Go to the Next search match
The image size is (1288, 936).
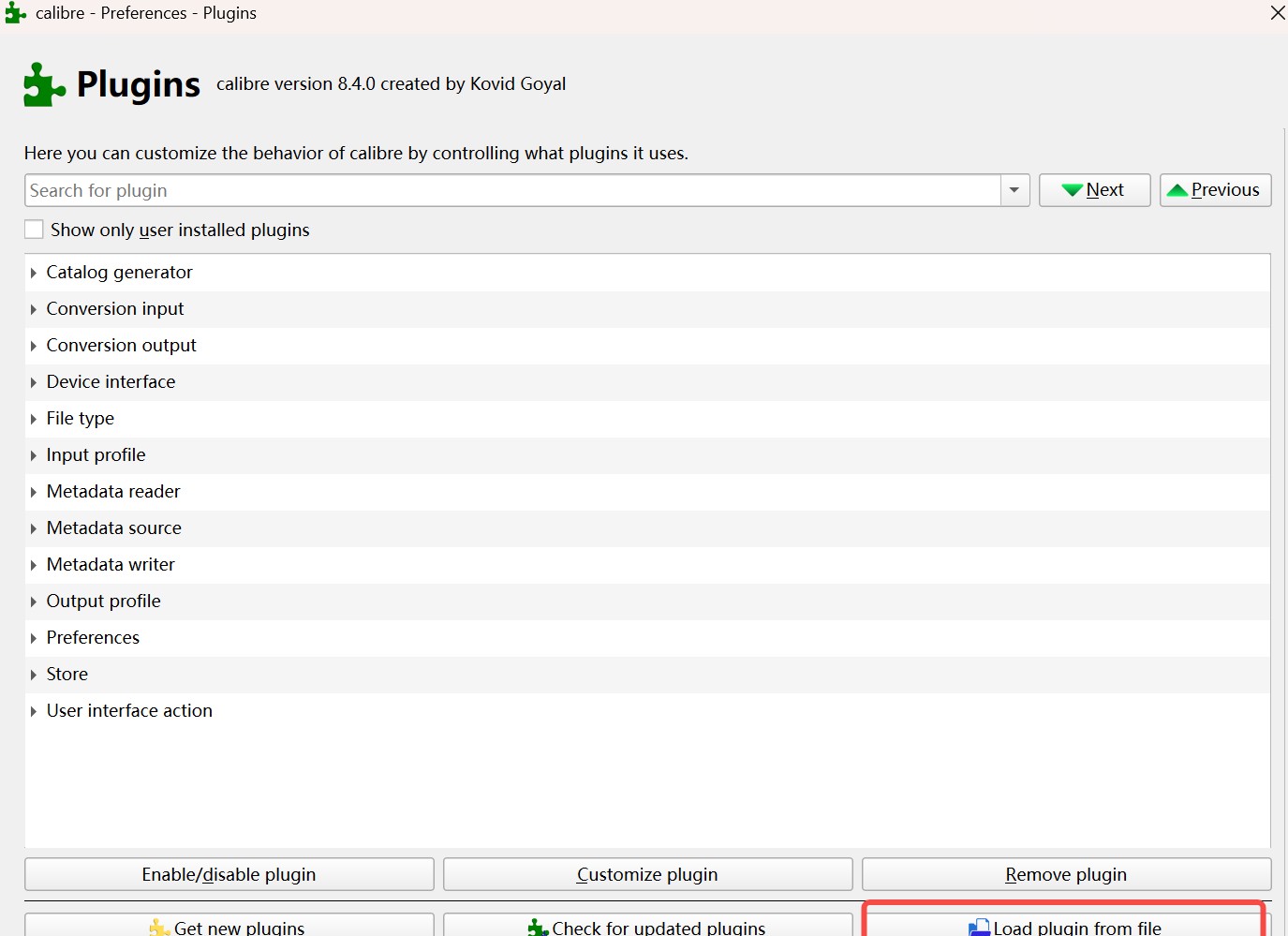coord(1094,190)
